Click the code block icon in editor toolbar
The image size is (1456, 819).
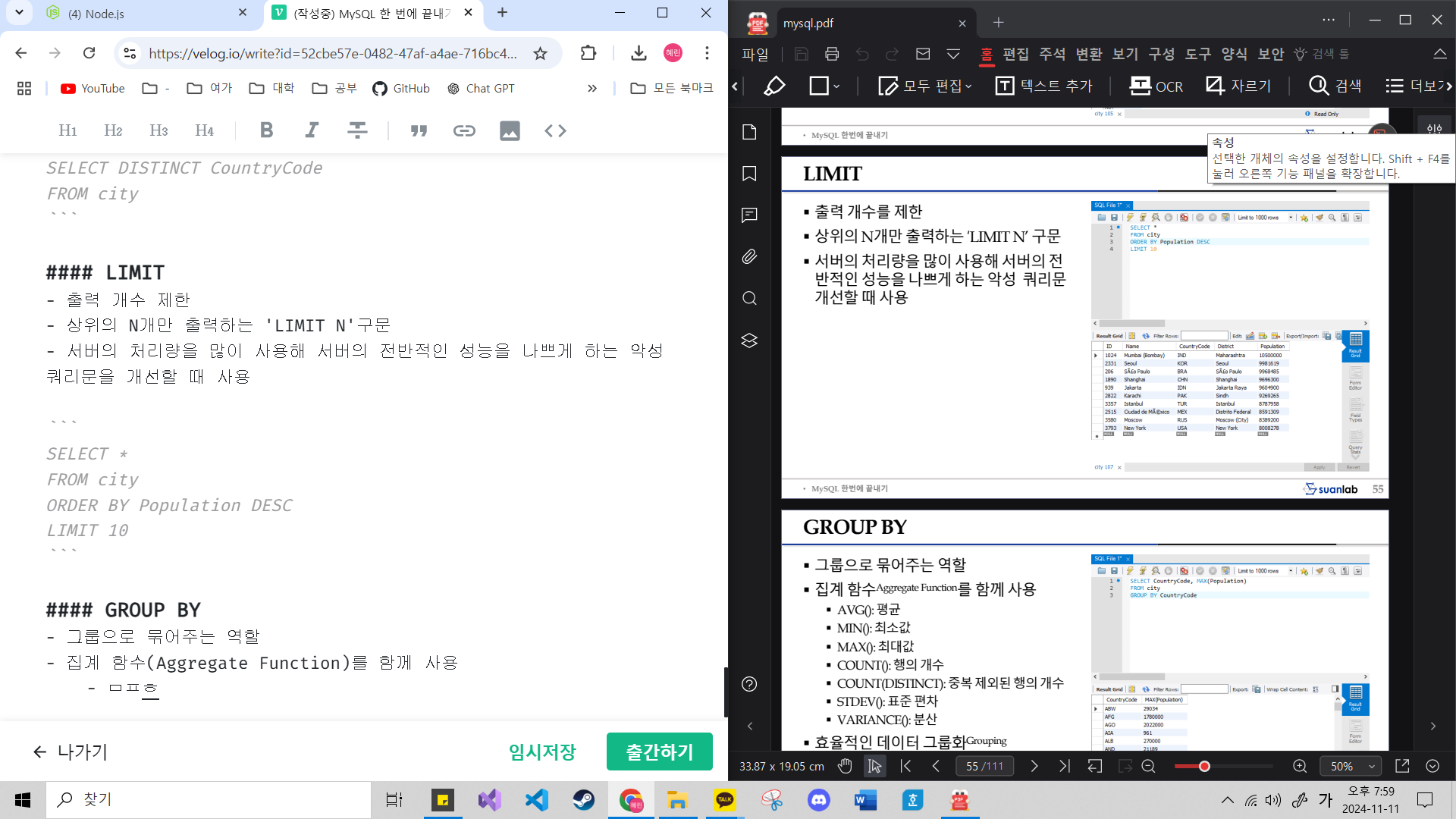pos(555,130)
